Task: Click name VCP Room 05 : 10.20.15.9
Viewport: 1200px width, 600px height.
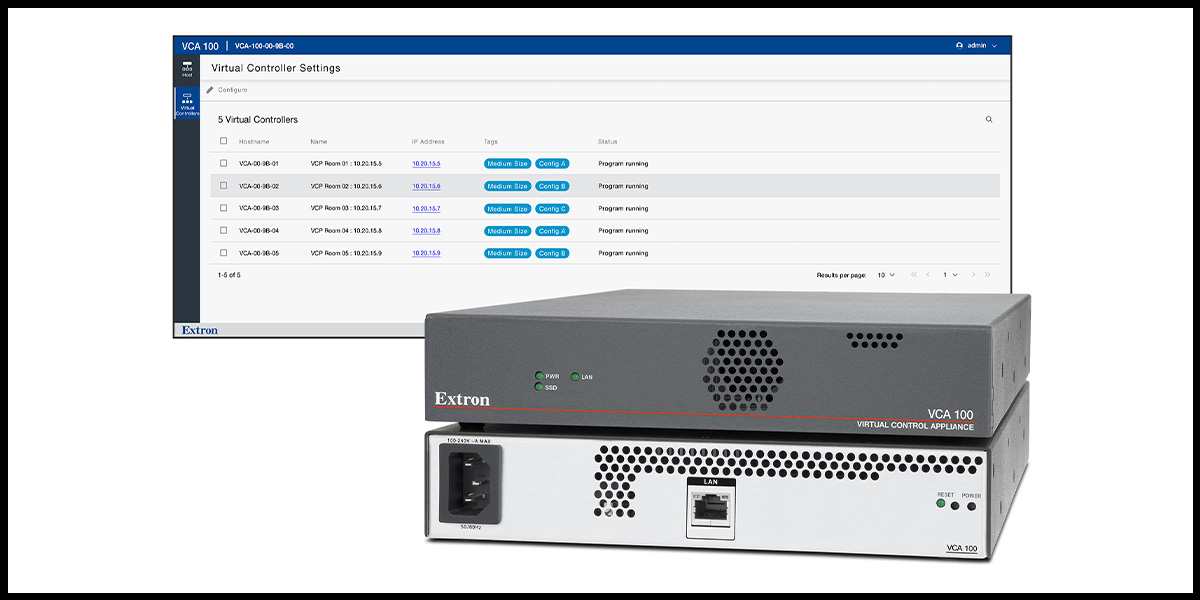Action: coord(346,253)
